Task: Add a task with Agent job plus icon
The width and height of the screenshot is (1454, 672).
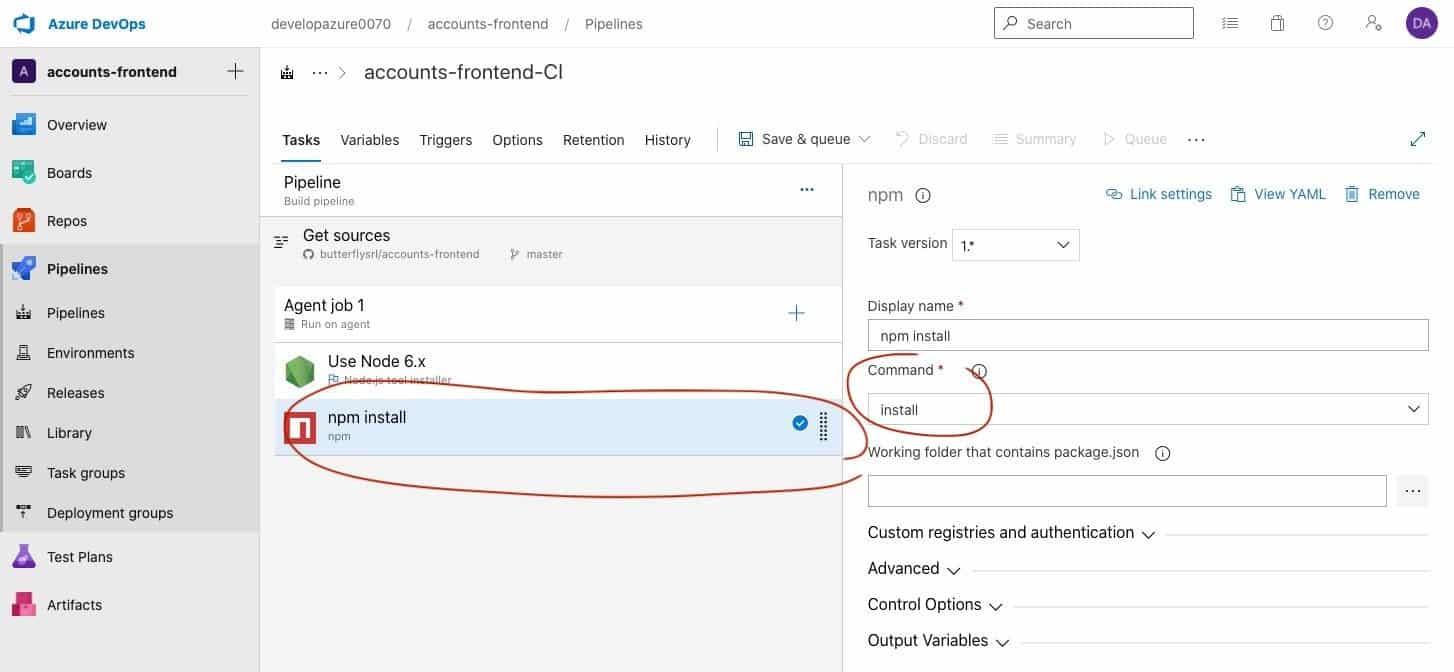Action: click(x=796, y=313)
